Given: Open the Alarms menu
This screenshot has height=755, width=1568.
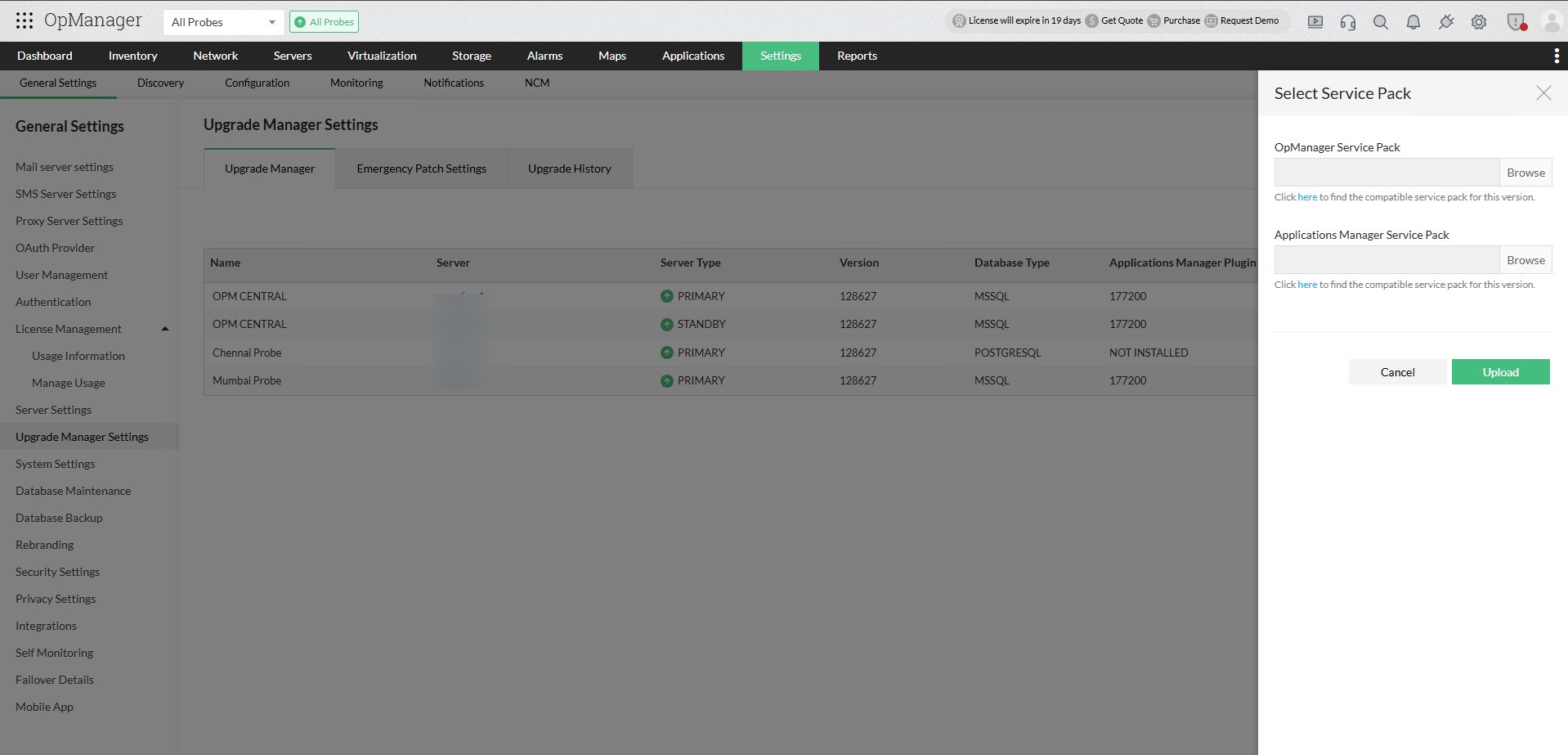Looking at the screenshot, I should point(544,56).
